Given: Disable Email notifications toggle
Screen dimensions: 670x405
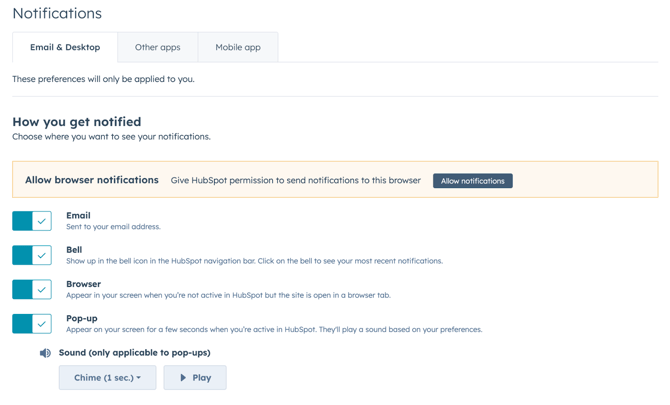Looking at the screenshot, I should click(x=32, y=221).
